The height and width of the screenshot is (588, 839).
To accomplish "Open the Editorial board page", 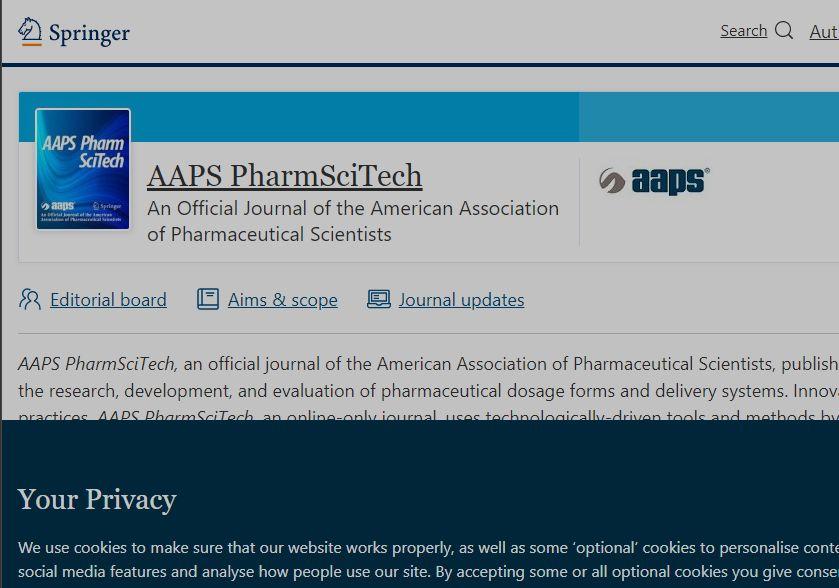I will (108, 299).
